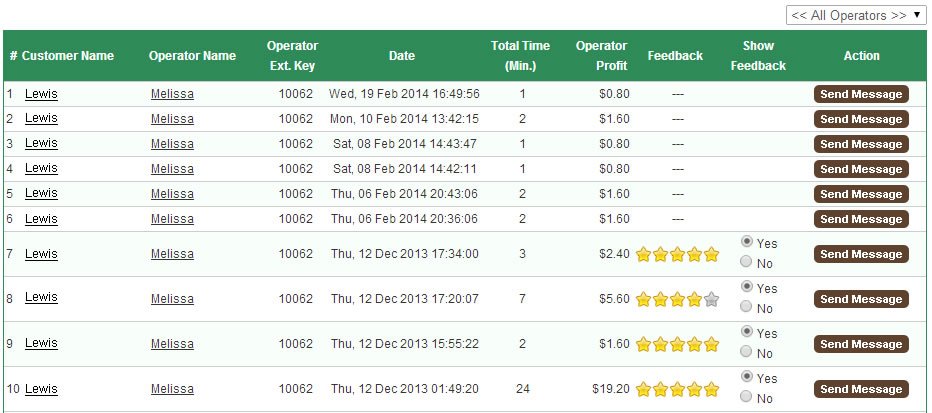Viewport: 932px width, 413px height.
Task: Click the third star in row 10 feedback
Action: click(x=678, y=389)
